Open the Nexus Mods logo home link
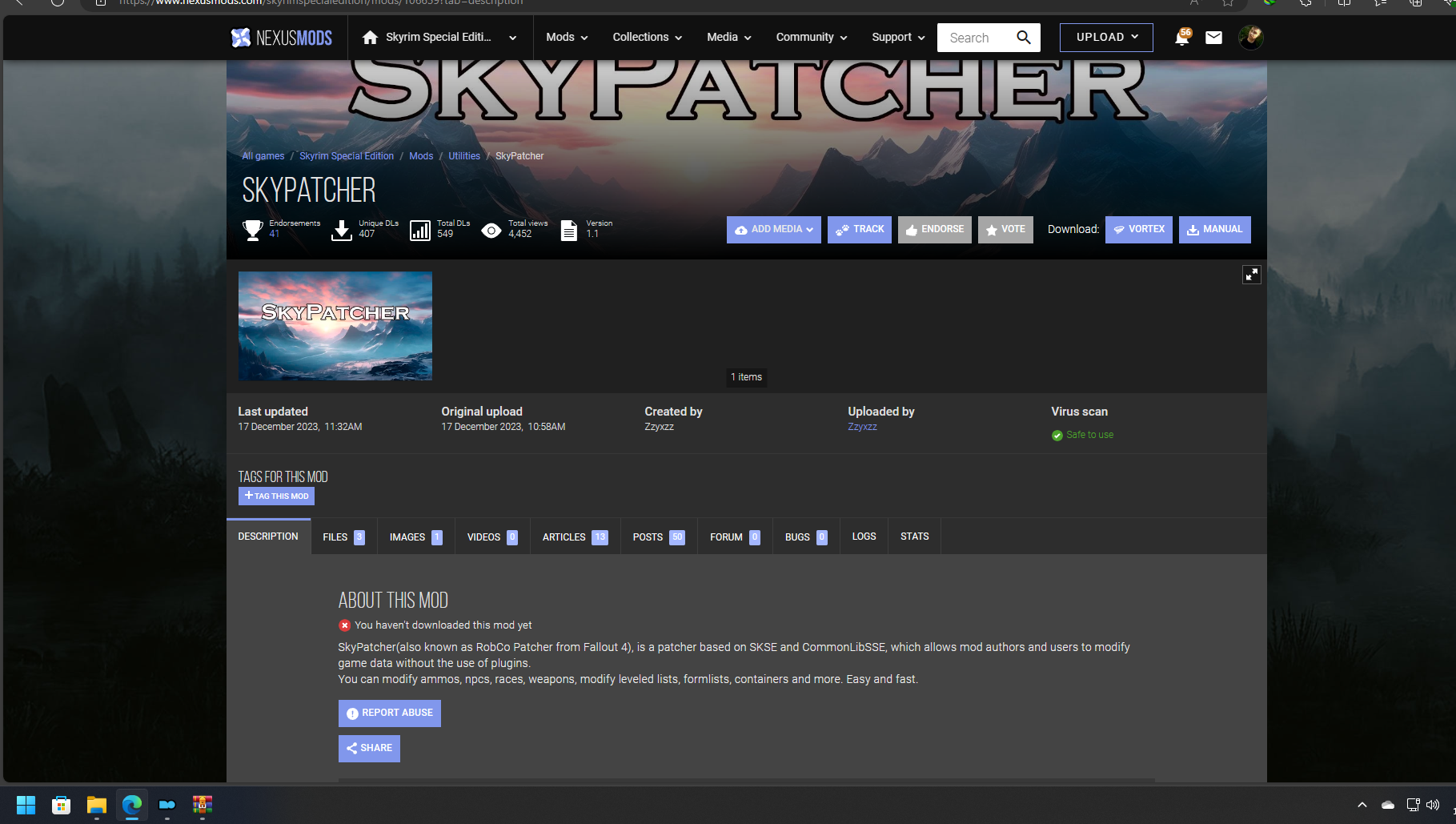 pos(281,38)
